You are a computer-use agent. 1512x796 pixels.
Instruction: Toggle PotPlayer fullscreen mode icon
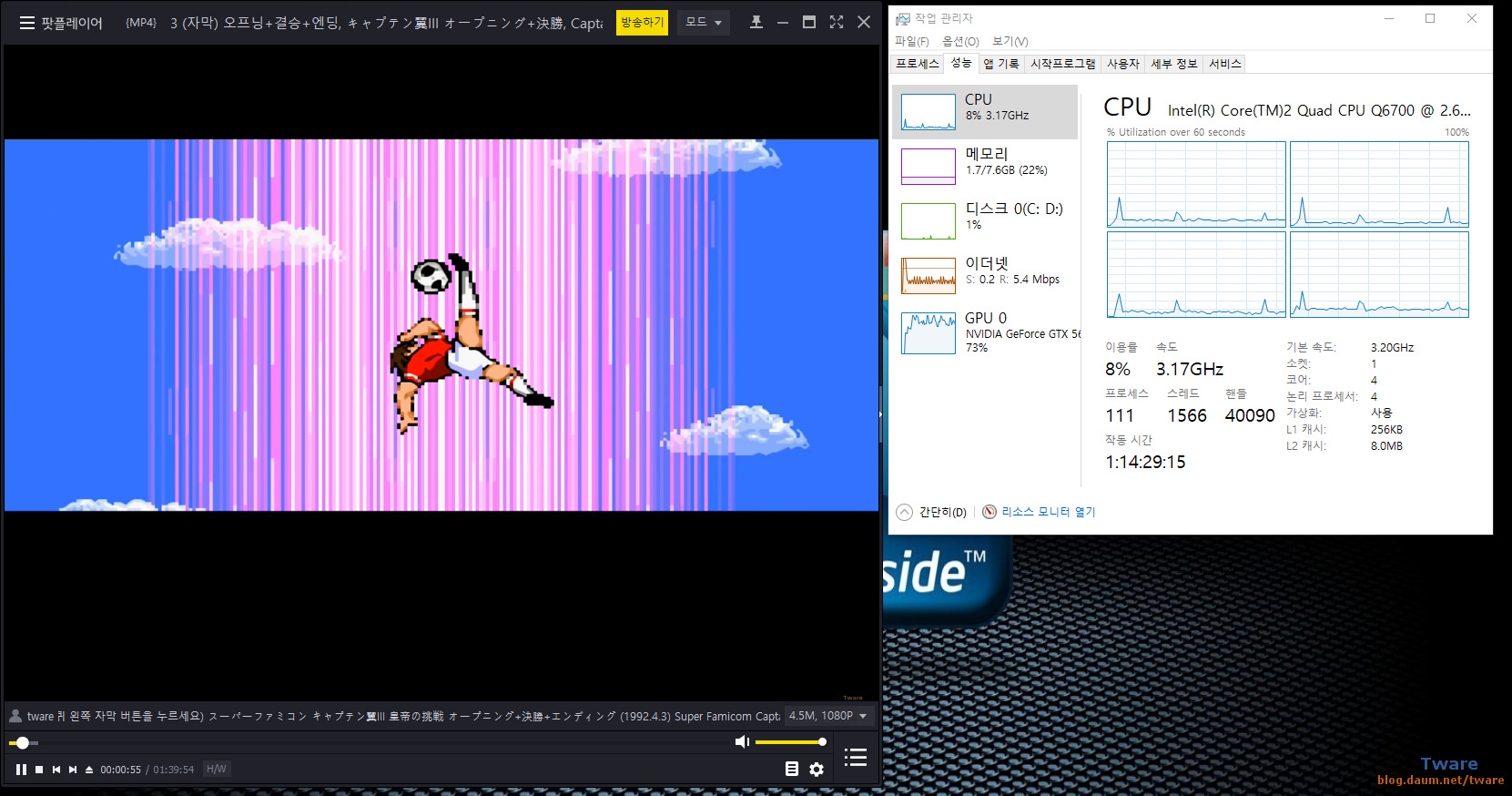[837, 22]
